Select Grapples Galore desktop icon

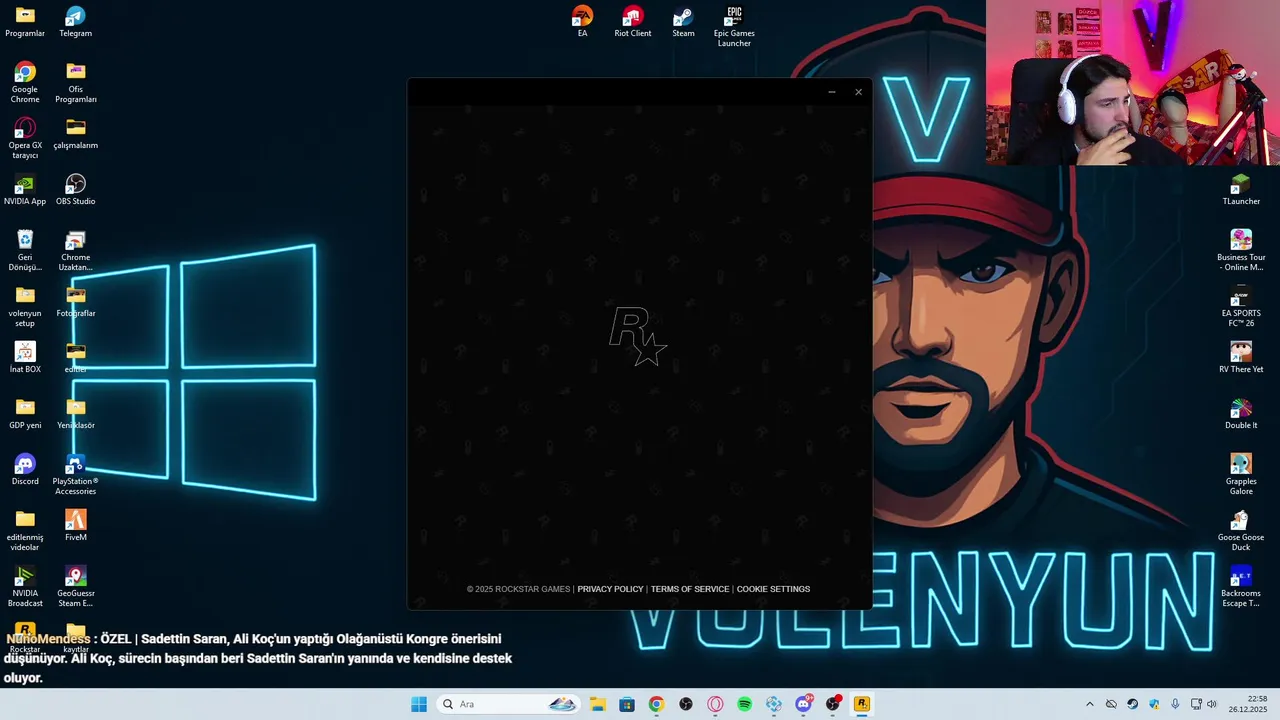point(1241,474)
